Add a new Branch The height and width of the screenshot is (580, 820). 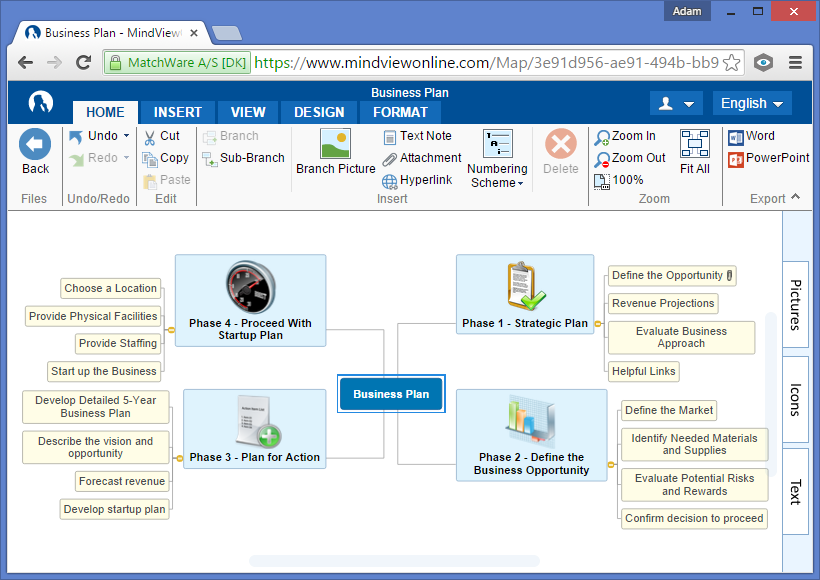pos(231,137)
